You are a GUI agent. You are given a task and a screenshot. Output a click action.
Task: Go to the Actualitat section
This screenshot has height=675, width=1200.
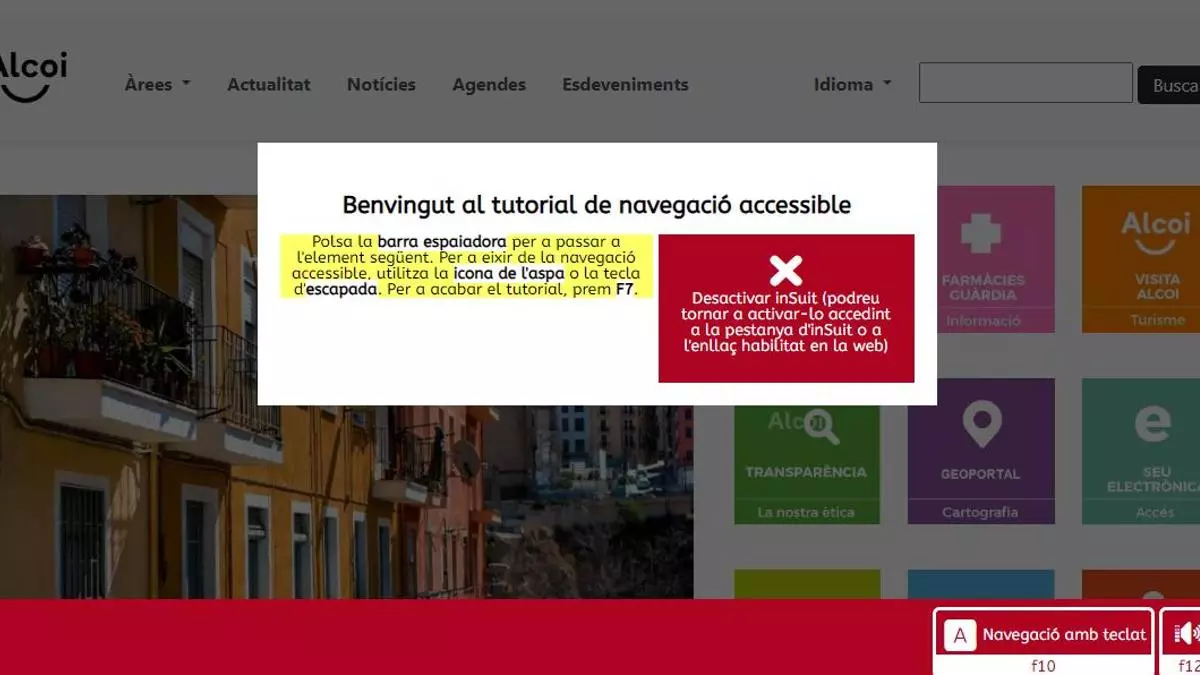pos(268,85)
